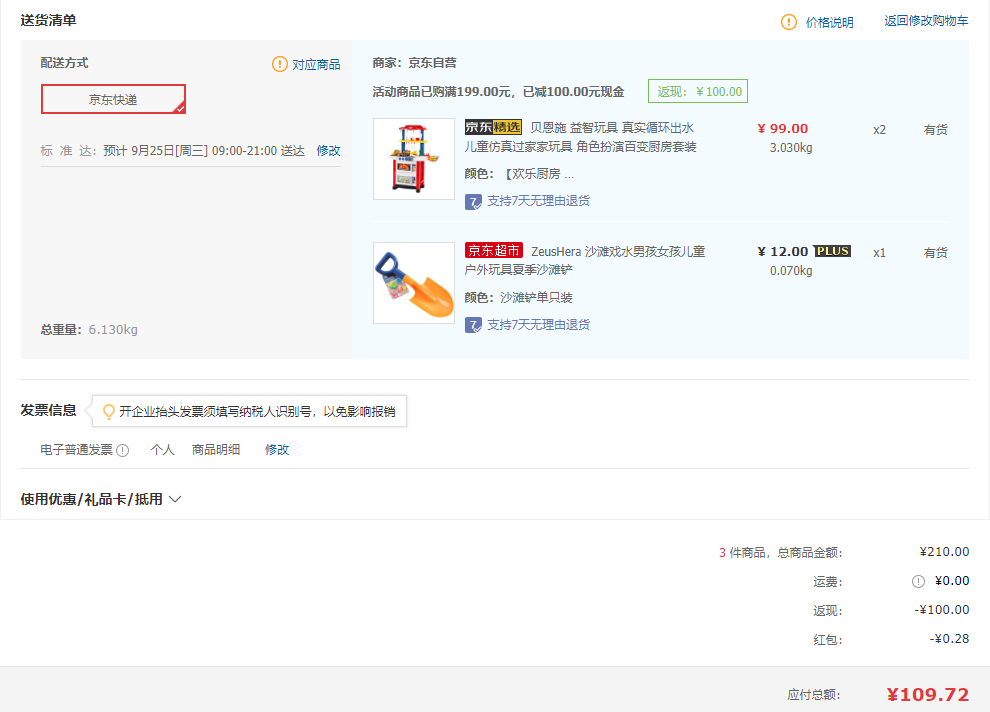Open 贝恩施 益智玩具 product title
990x712 pixels.
580,137
